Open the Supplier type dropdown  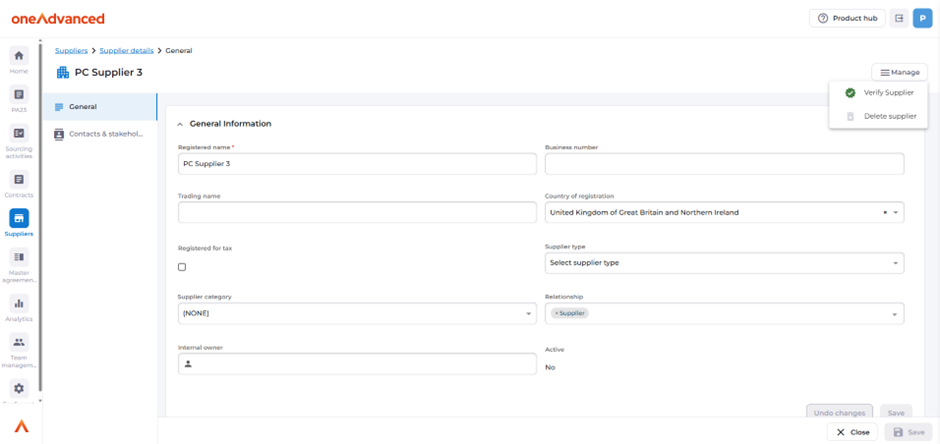coord(724,263)
